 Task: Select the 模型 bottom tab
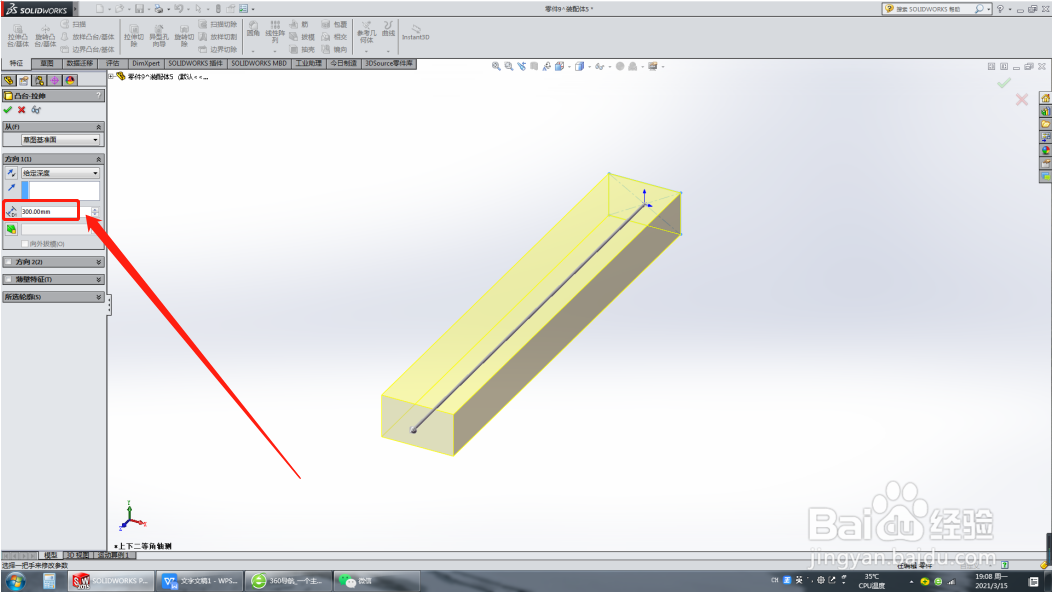(x=50, y=555)
